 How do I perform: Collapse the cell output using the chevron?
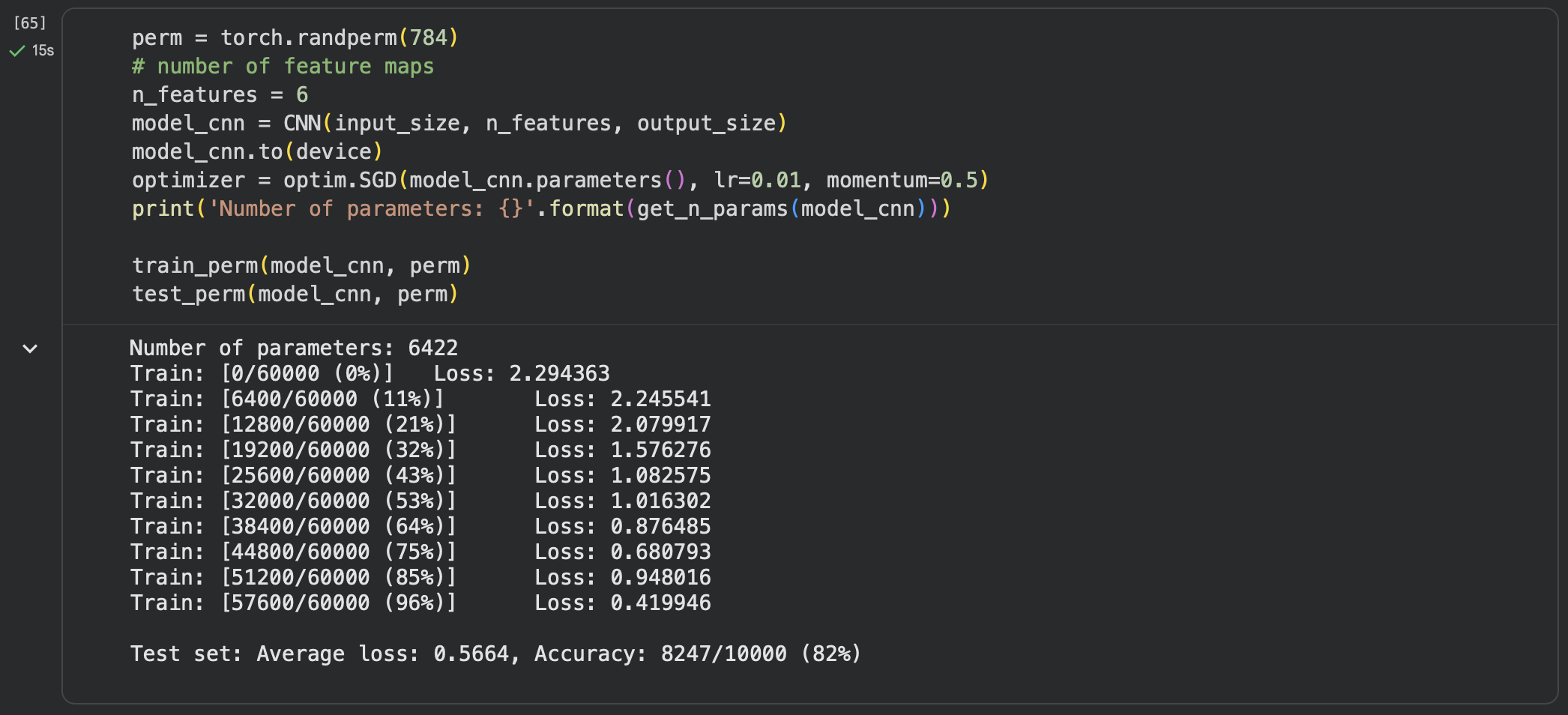click(30, 349)
